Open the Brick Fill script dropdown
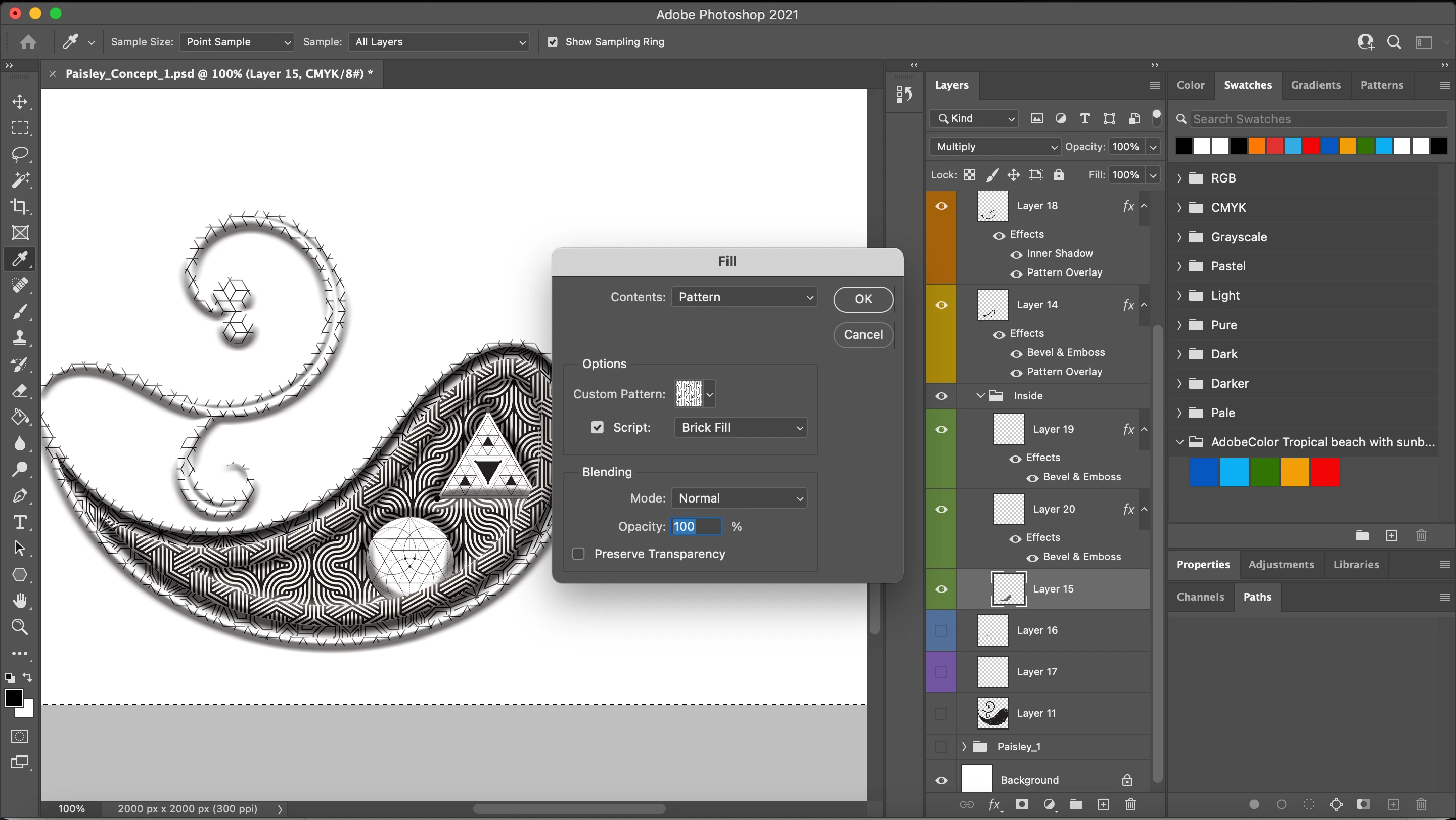This screenshot has width=1456, height=820. pos(741,427)
